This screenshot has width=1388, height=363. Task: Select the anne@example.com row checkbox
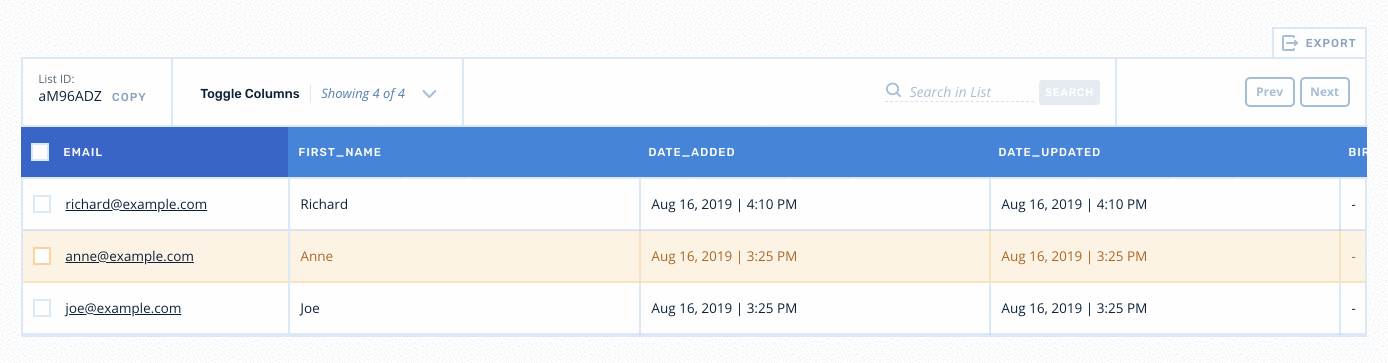coord(42,256)
